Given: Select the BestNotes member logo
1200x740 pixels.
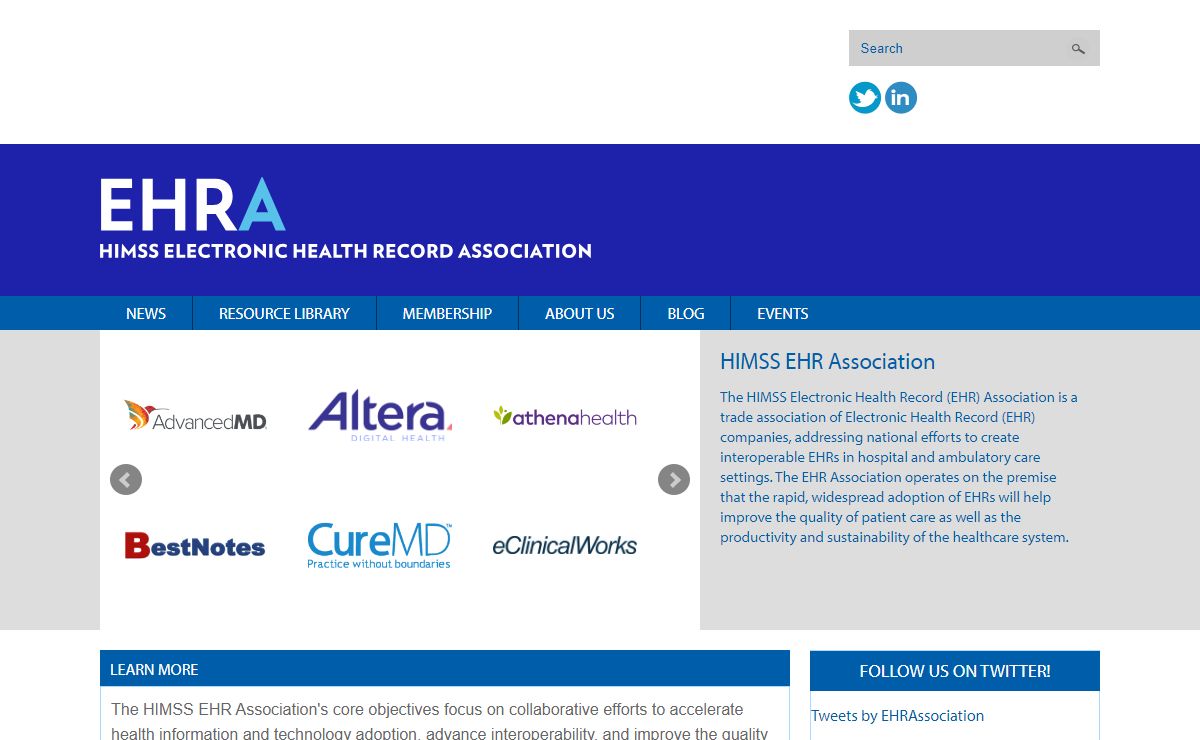Looking at the screenshot, I should 195,545.
